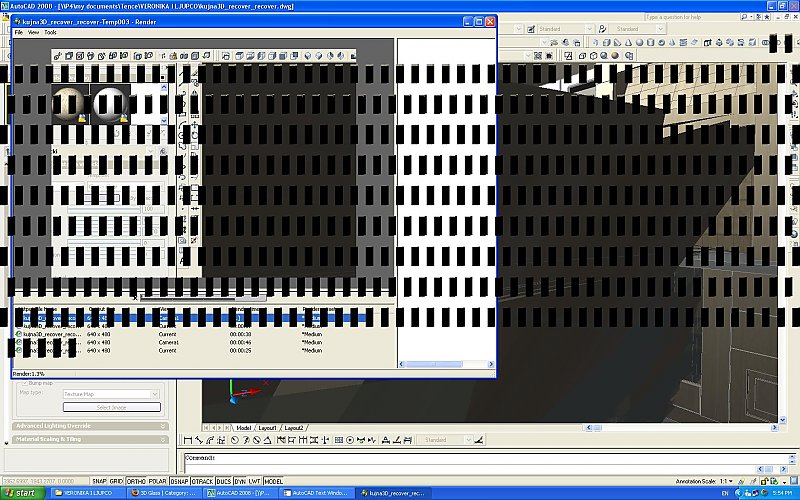The image size is (800, 500).
Task: Click the Diameter dimension icon
Action: pos(257,440)
